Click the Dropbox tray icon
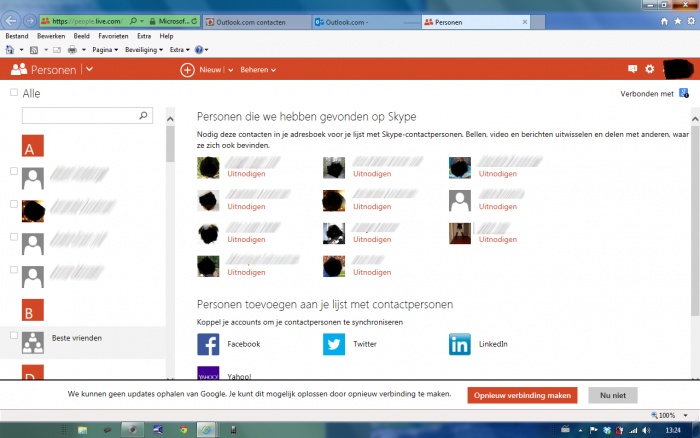The height and width of the screenshot is (438, 700). point(607,430)
